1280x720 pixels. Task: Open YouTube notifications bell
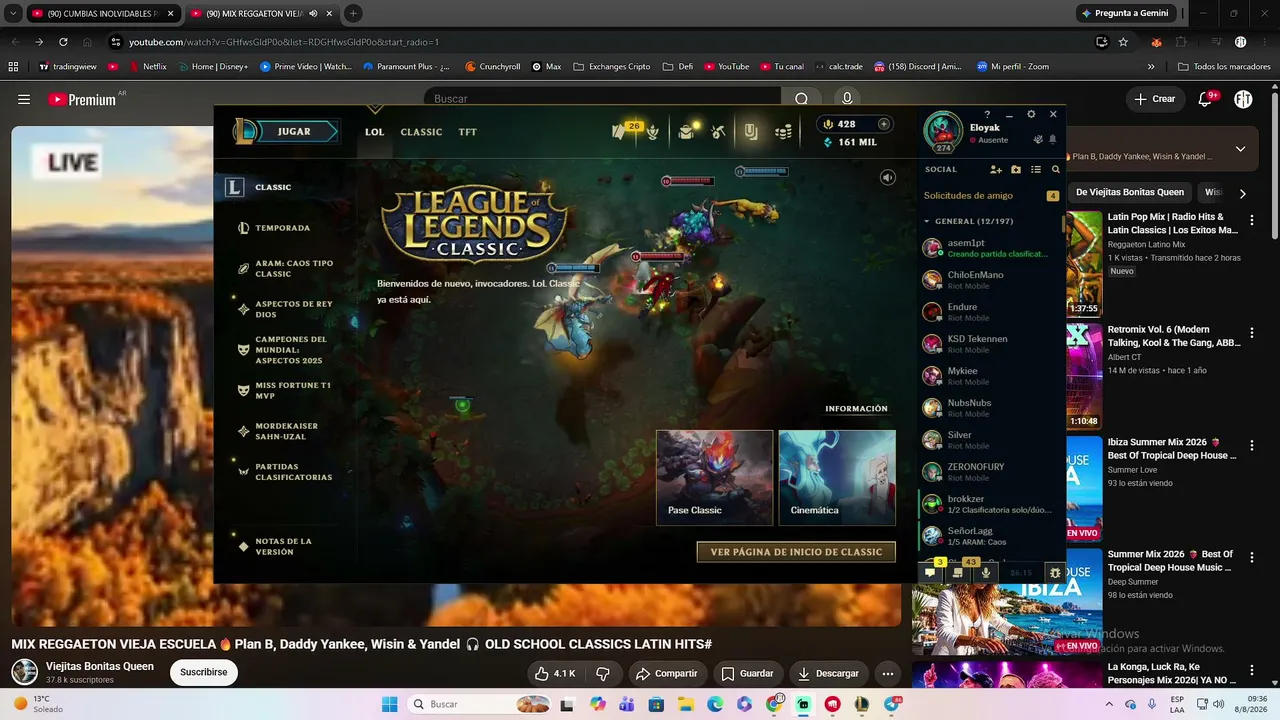1205,99
